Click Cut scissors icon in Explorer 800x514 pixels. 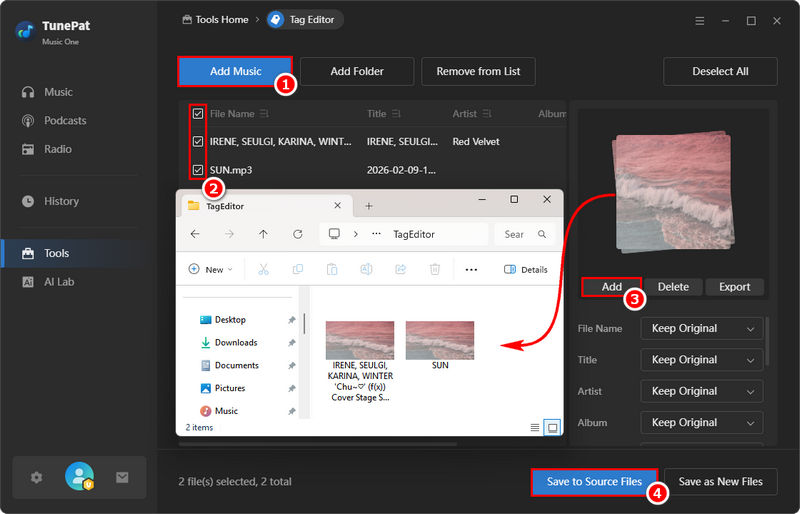pyautogui.click(x=263, y=269)
